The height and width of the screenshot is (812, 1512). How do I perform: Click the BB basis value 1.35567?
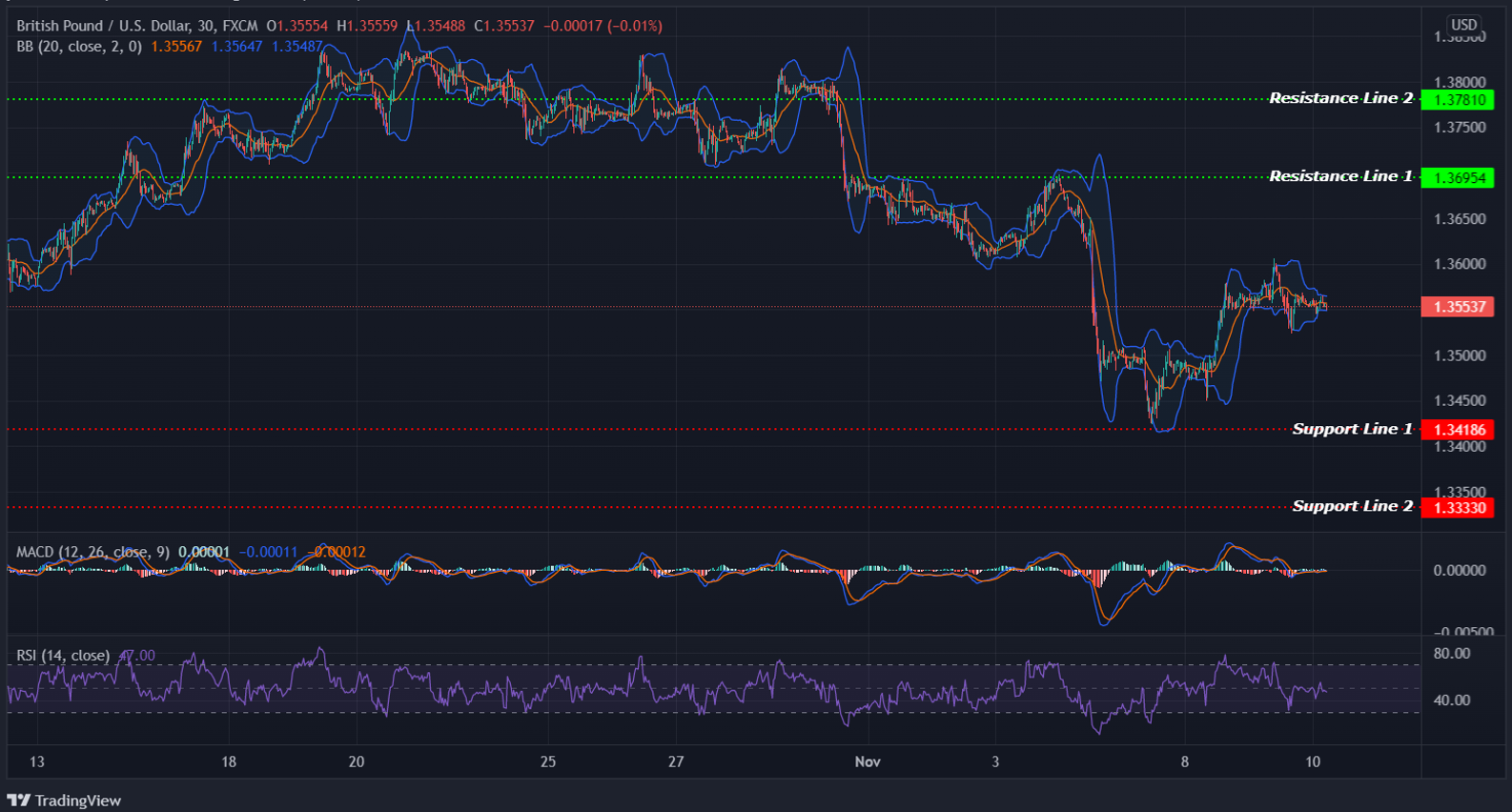tap(176, 46)
